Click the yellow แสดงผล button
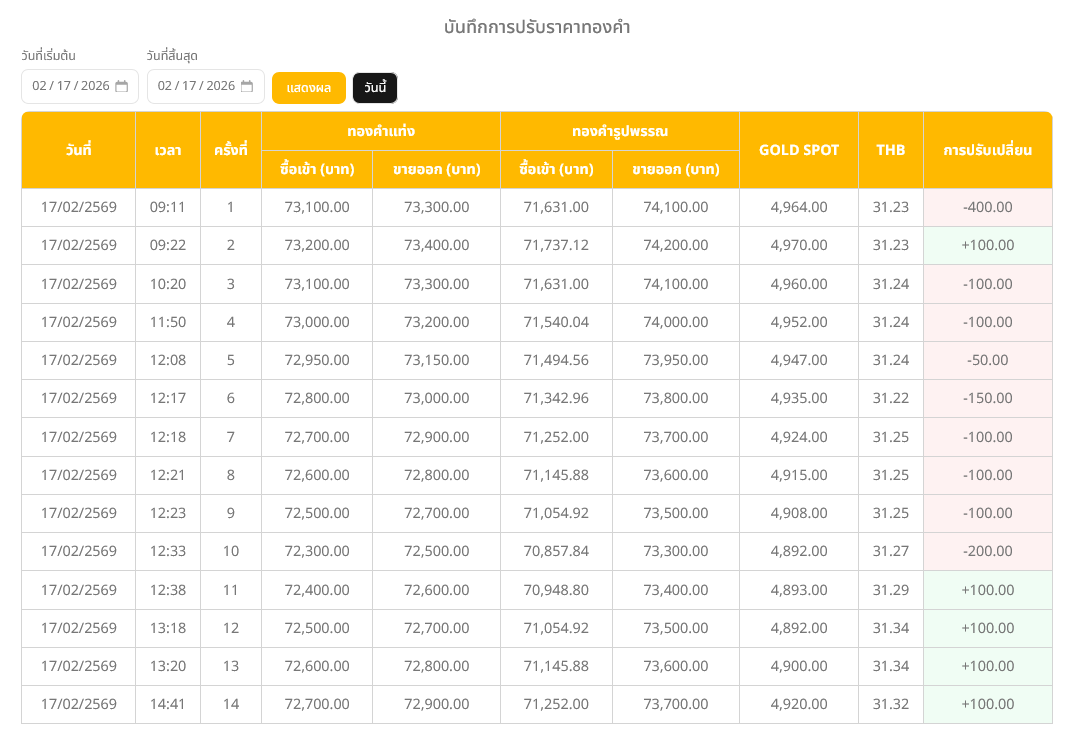1070x729 pixels. tap(308, 88)
